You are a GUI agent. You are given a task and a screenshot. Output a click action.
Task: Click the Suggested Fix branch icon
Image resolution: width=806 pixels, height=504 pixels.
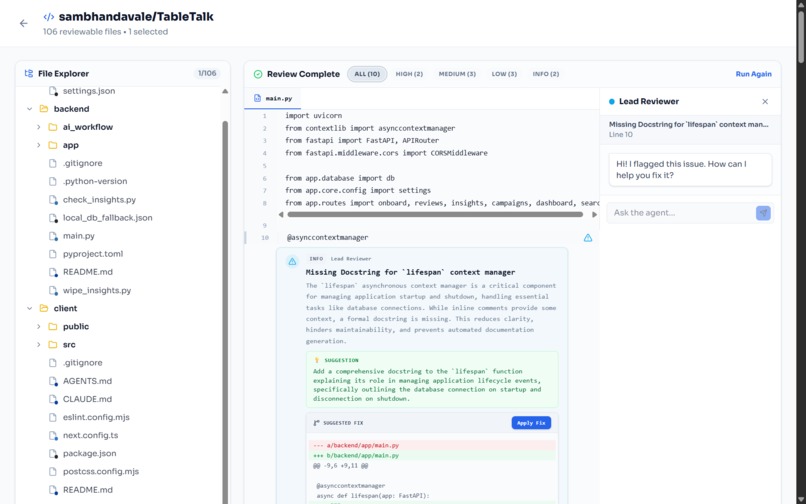click(x=316, y=423)
